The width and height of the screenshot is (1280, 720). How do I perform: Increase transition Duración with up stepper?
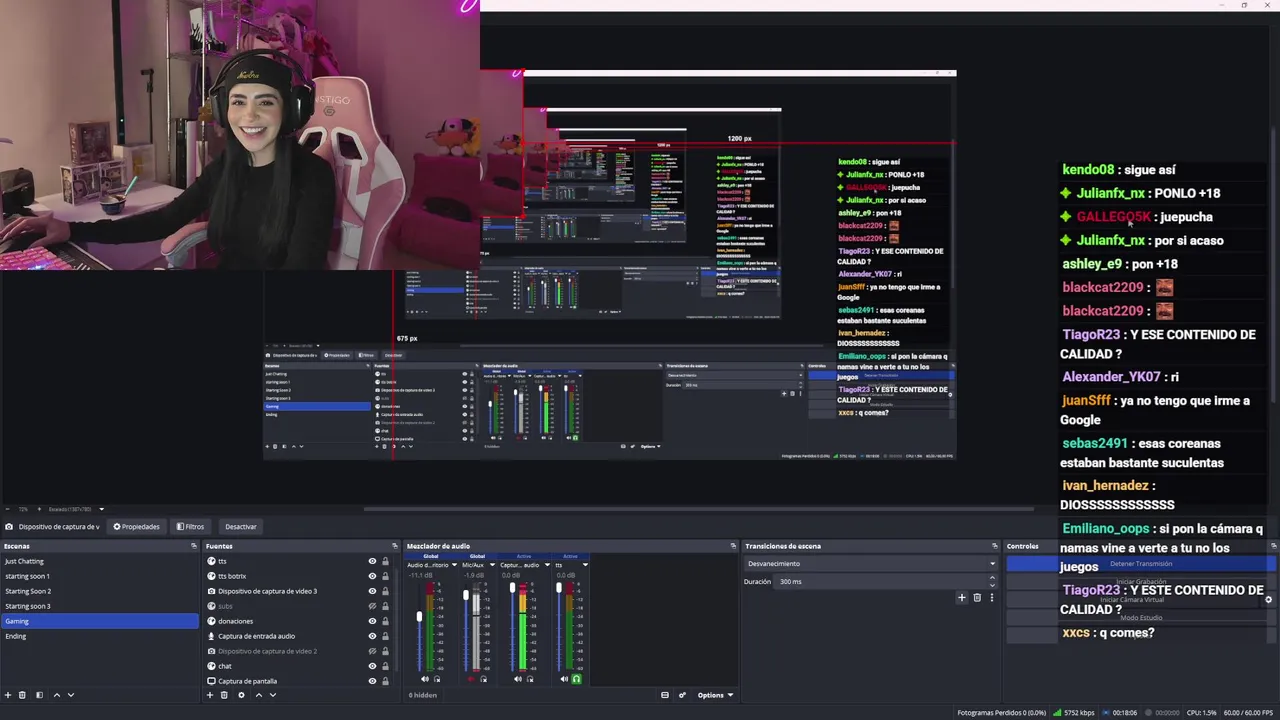(x=992, y=577)
